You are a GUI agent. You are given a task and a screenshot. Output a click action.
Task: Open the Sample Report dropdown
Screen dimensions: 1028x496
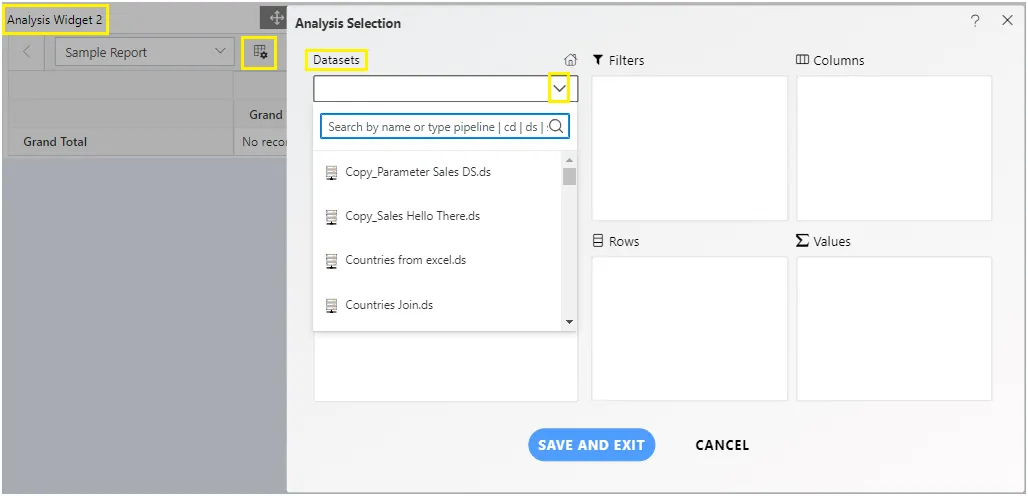pyautogui.click(x=144, y=52)
